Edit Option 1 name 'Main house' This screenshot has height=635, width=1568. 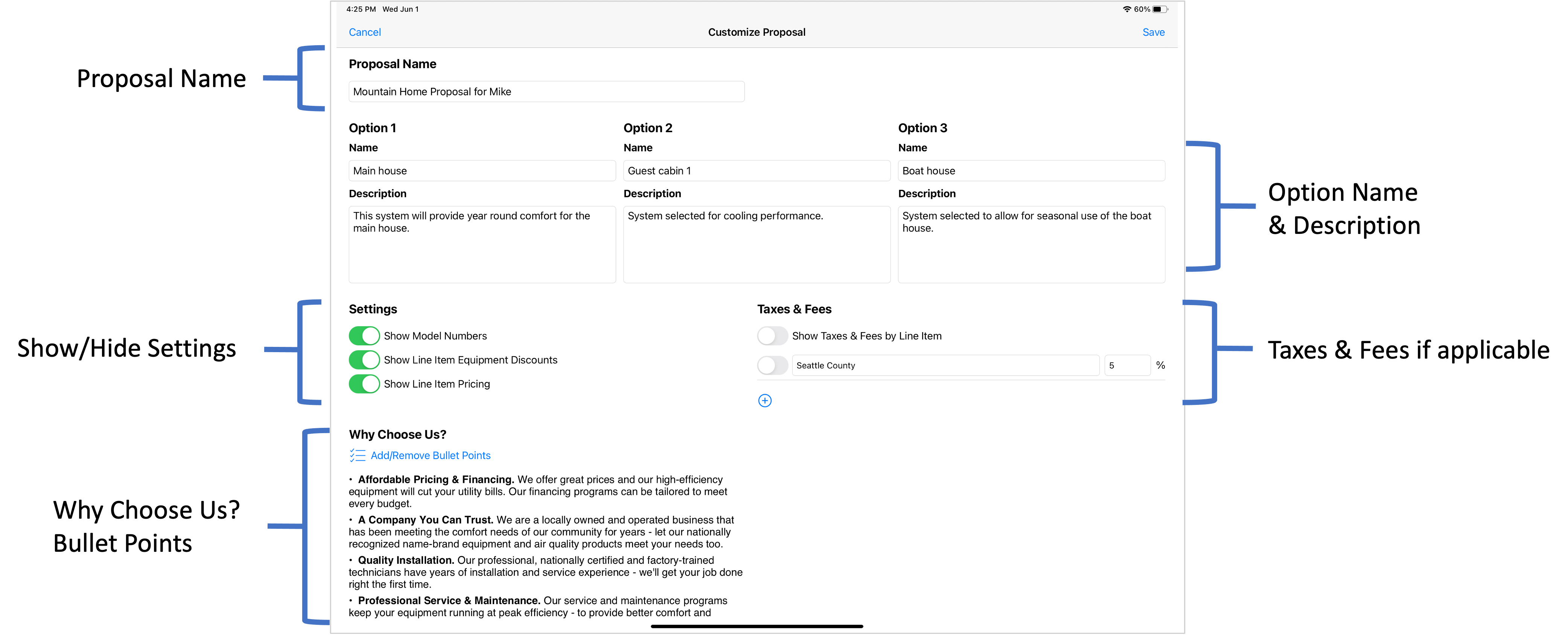tap(482, 171)
